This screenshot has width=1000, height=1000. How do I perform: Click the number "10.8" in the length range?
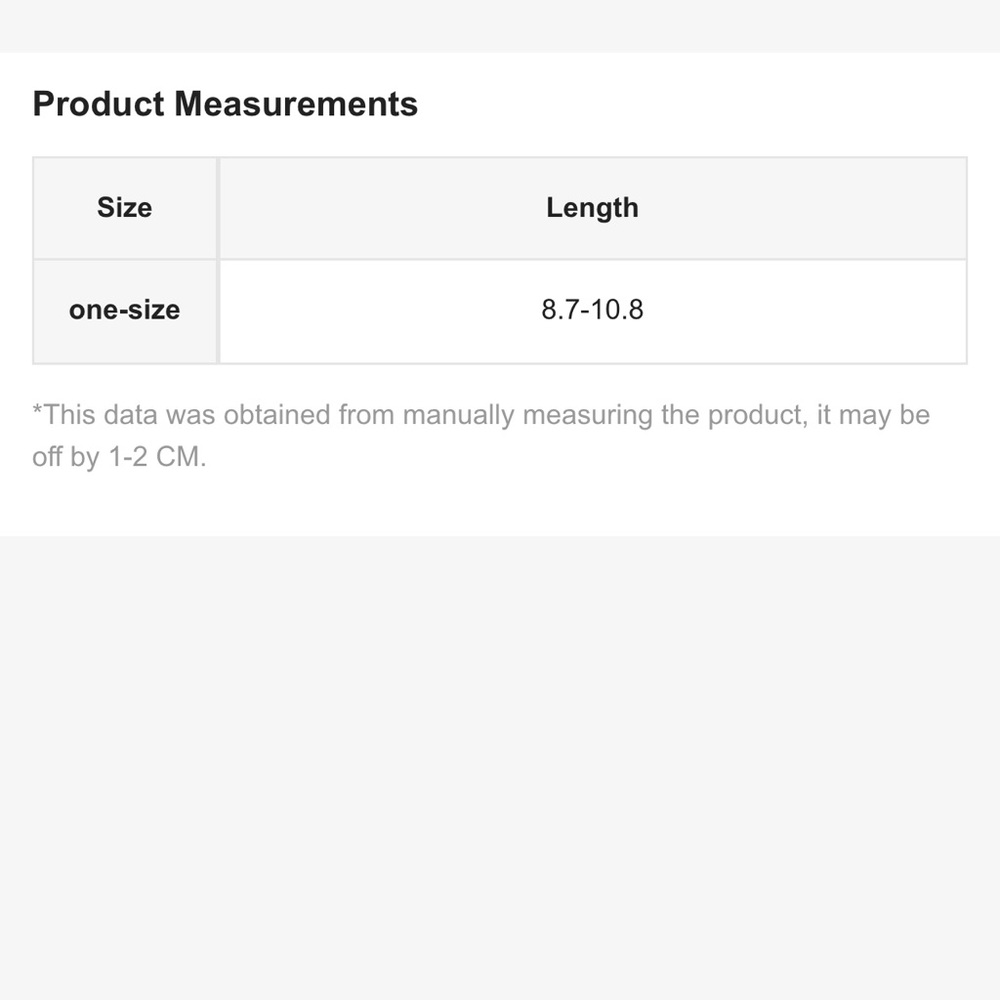[617, 309]
